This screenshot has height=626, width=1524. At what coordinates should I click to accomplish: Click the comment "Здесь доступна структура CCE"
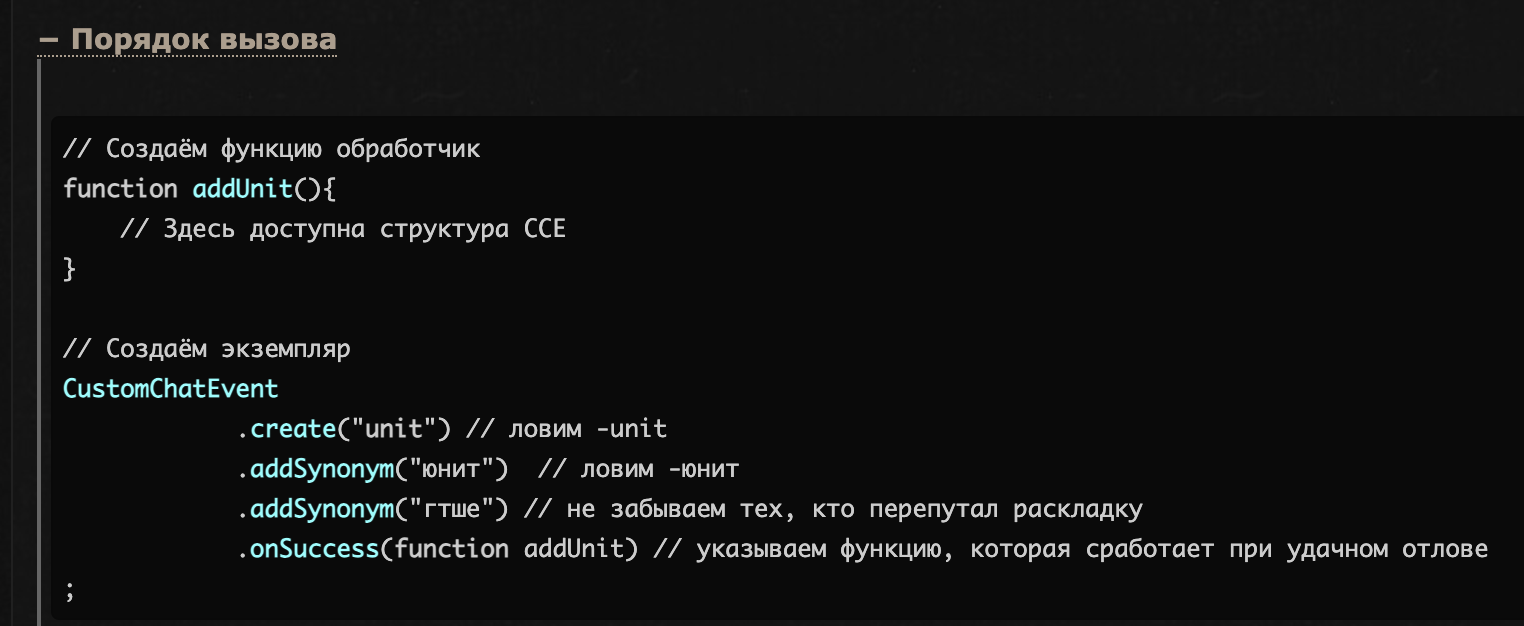pyautogui.click(x=342, y=228)
